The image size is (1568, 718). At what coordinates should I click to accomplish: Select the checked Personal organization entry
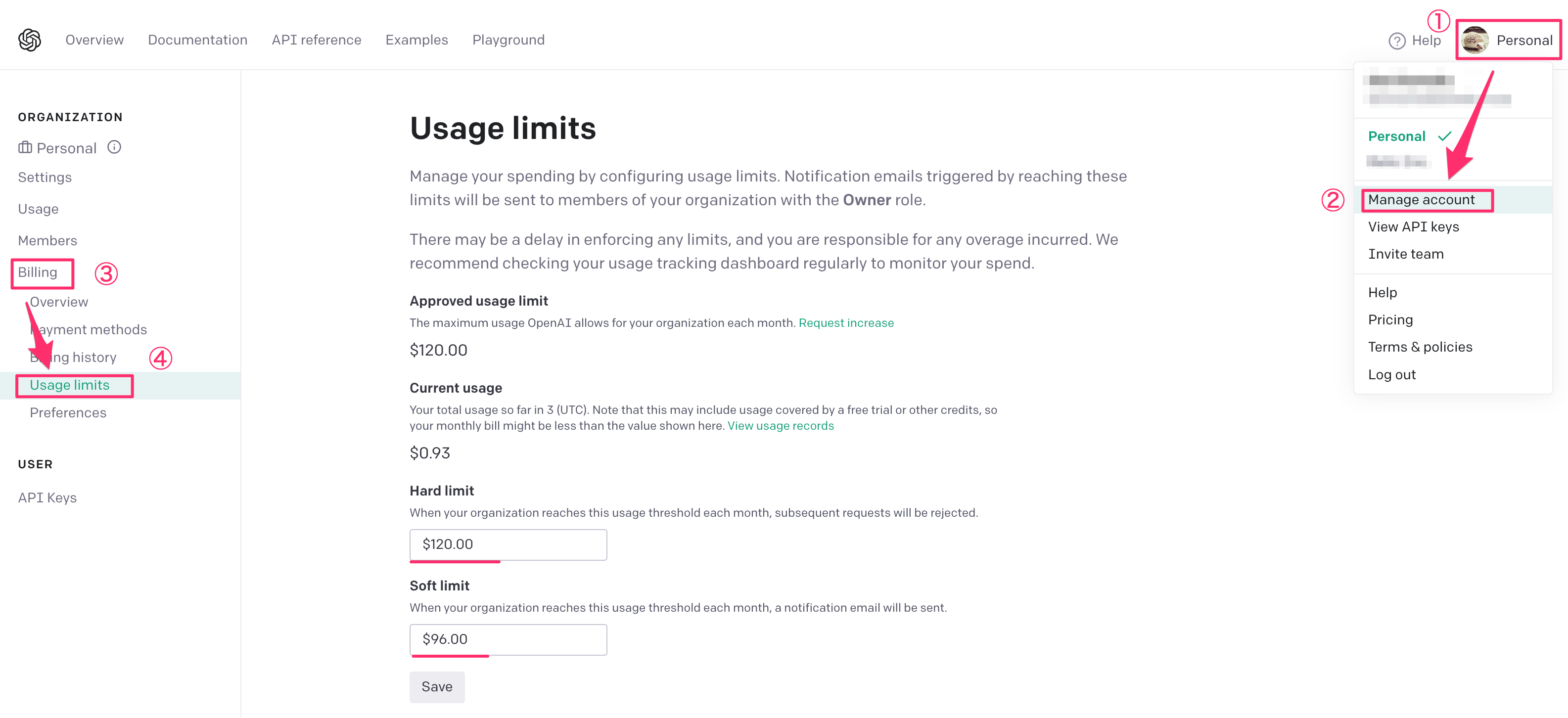pos(1396,136)
